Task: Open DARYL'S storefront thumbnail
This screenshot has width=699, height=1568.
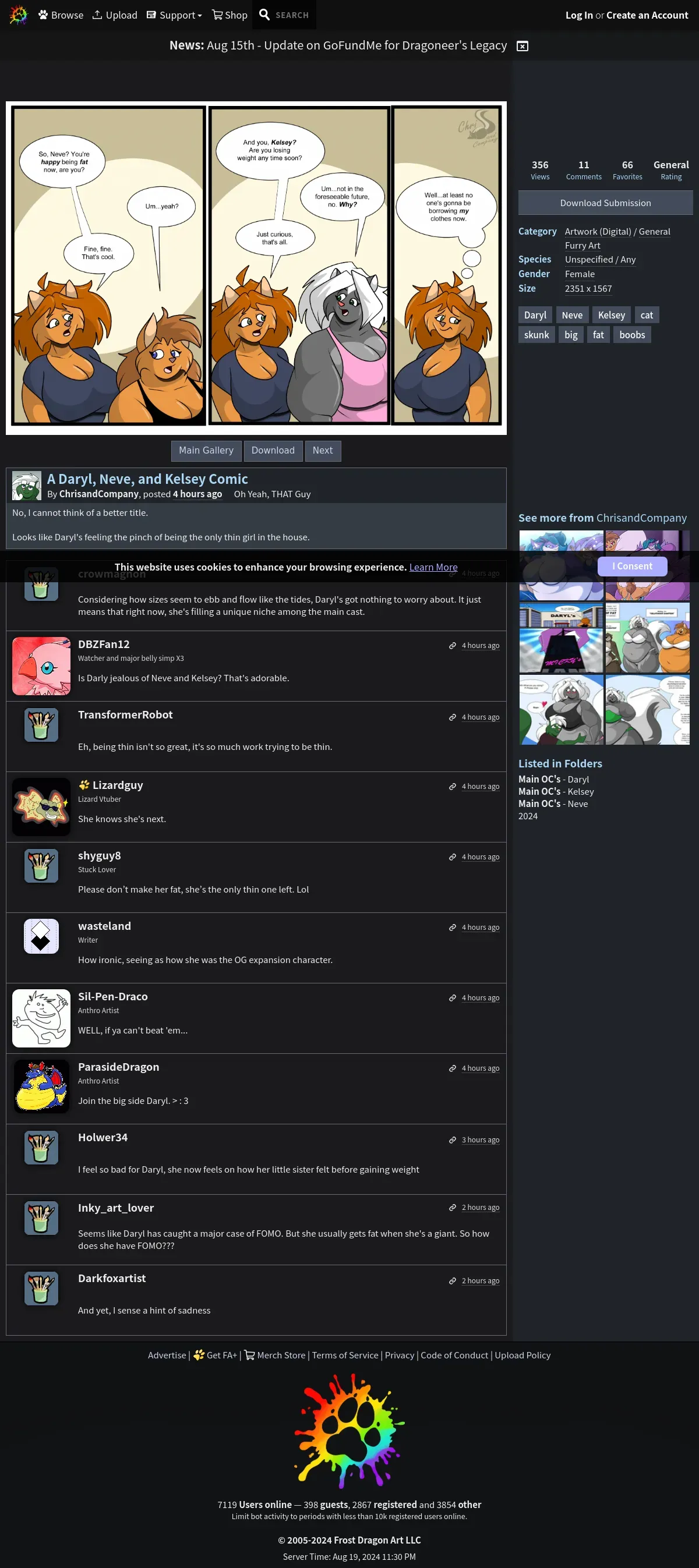Action: pos(561,638)
